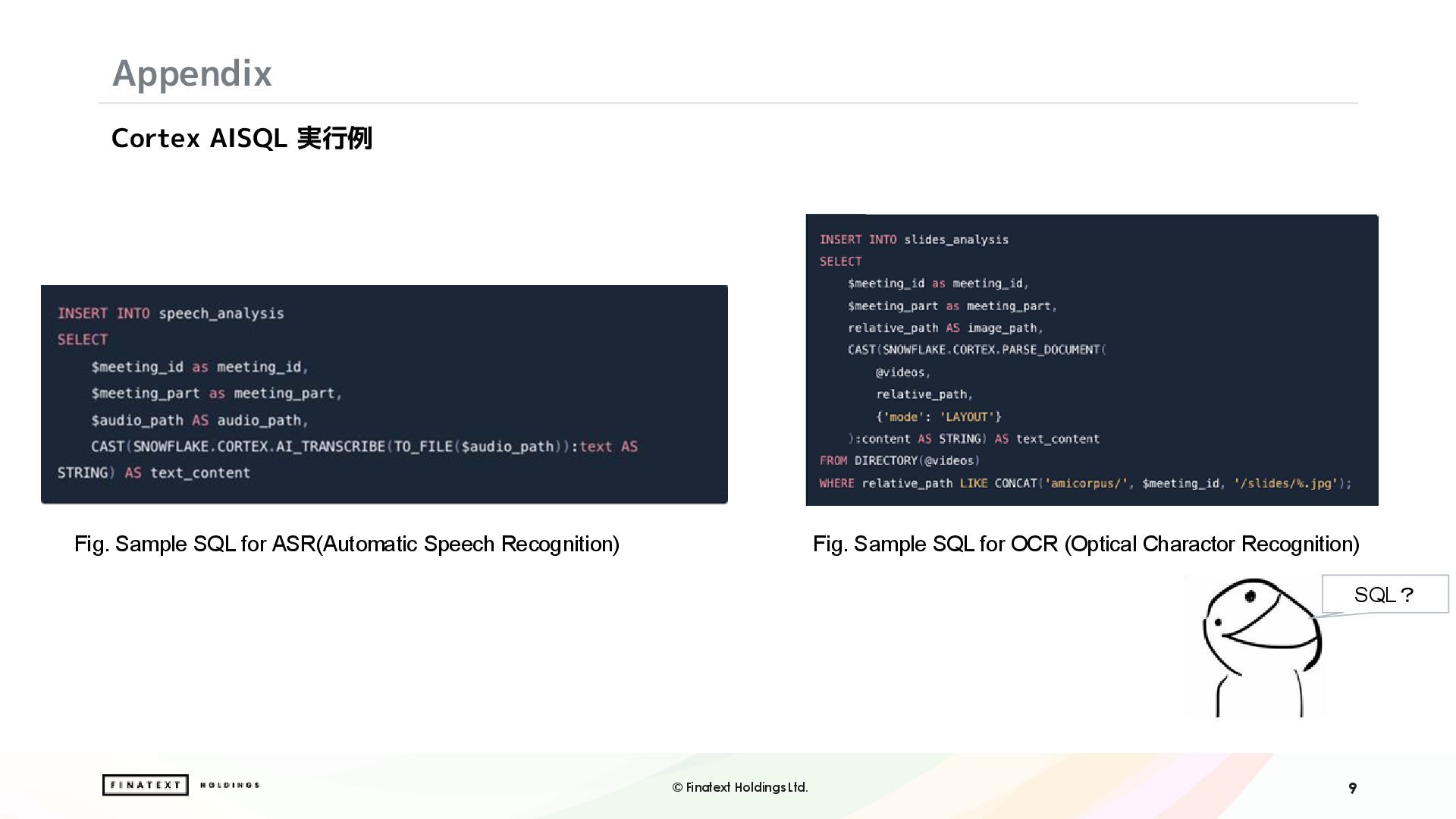The image size is (1456, 819).
Task: Click the OCR figure caption
Action: [x=1086, y=544]
